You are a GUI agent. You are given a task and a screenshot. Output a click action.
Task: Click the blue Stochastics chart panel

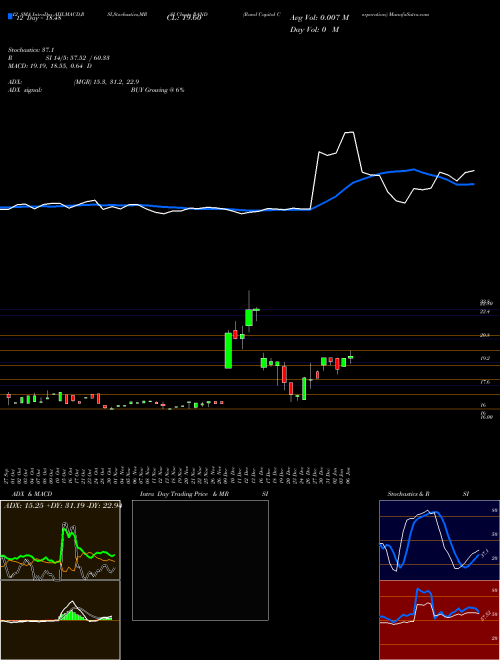point(439,540)
